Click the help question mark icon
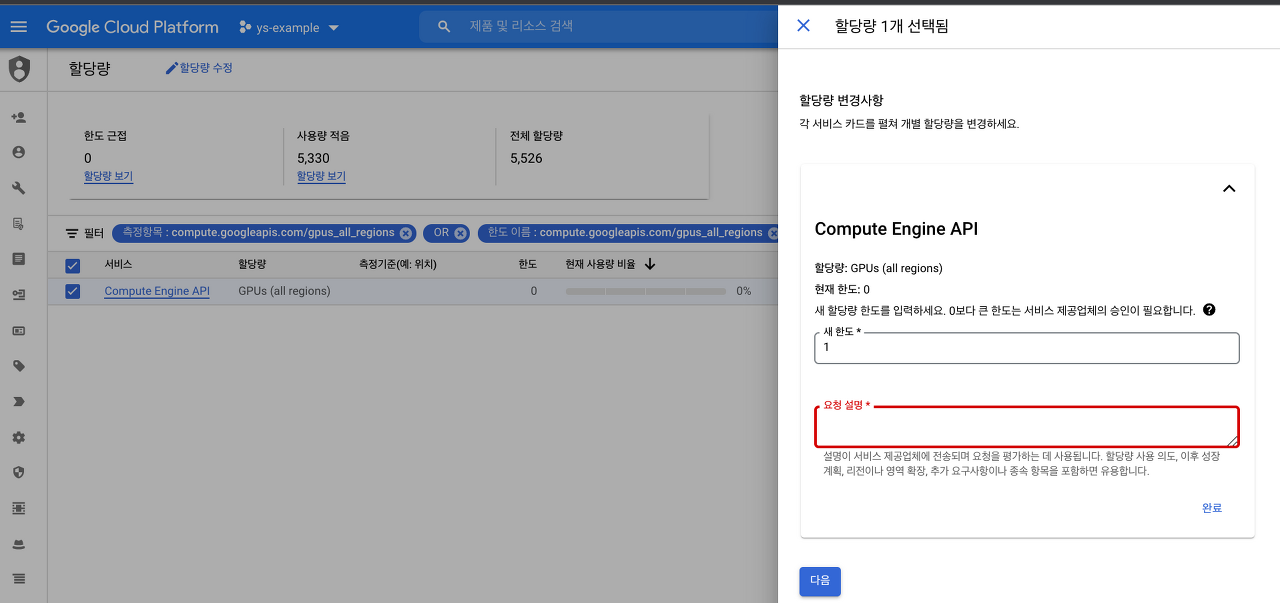Screen dimensions: 1280x603 coord(1209,310)
